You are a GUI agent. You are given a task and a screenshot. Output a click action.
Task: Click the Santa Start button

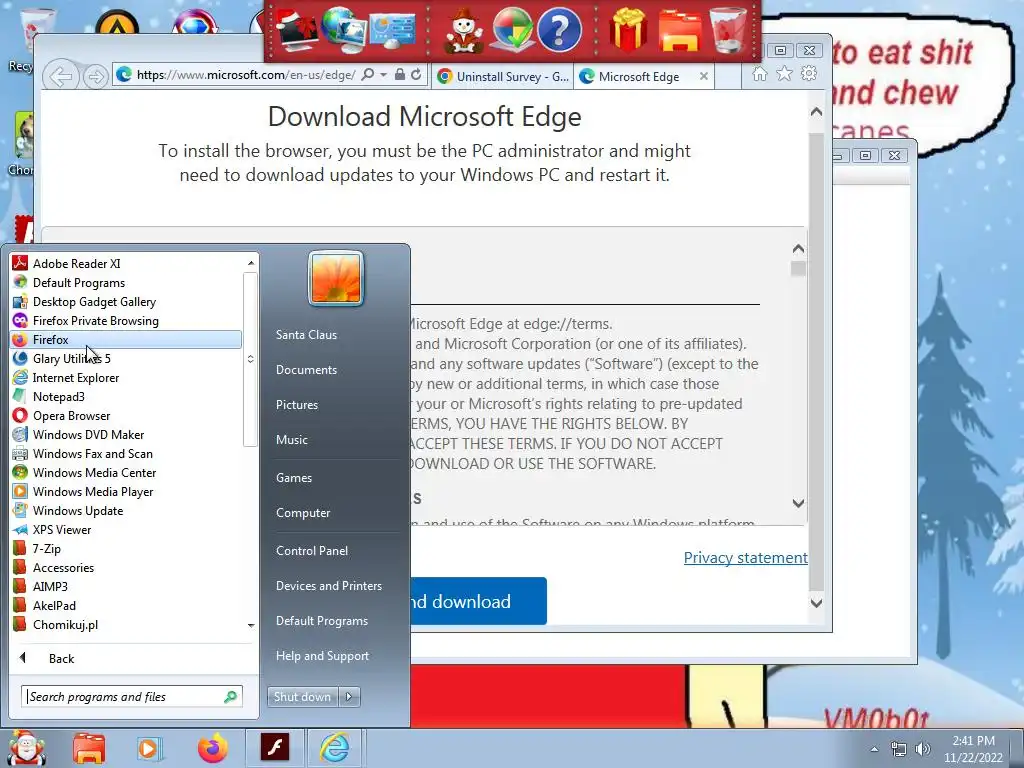[x=25, y=748]
